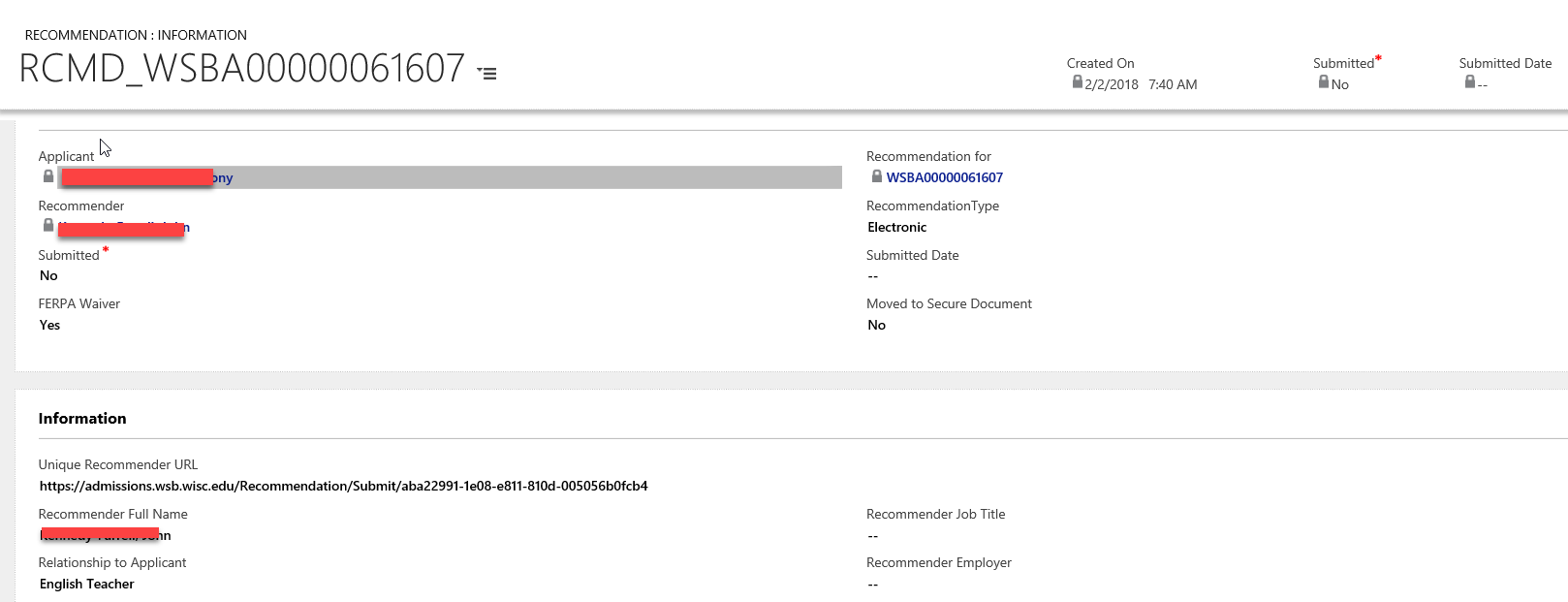Screen dimensions: 1568x602
Task: Collapse the Information section header
Action: point(82,419)
